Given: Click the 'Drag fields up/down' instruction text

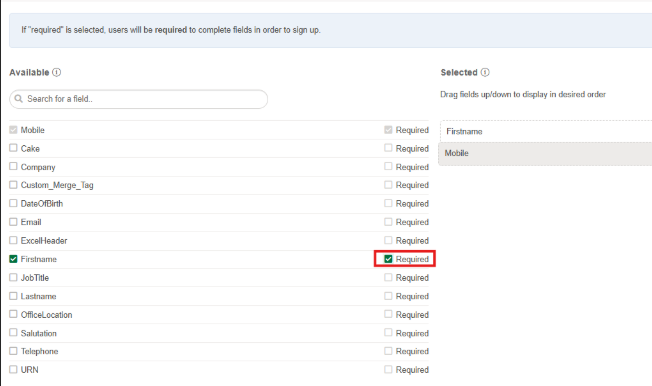Looking at the screenshot, I should 523,94.
